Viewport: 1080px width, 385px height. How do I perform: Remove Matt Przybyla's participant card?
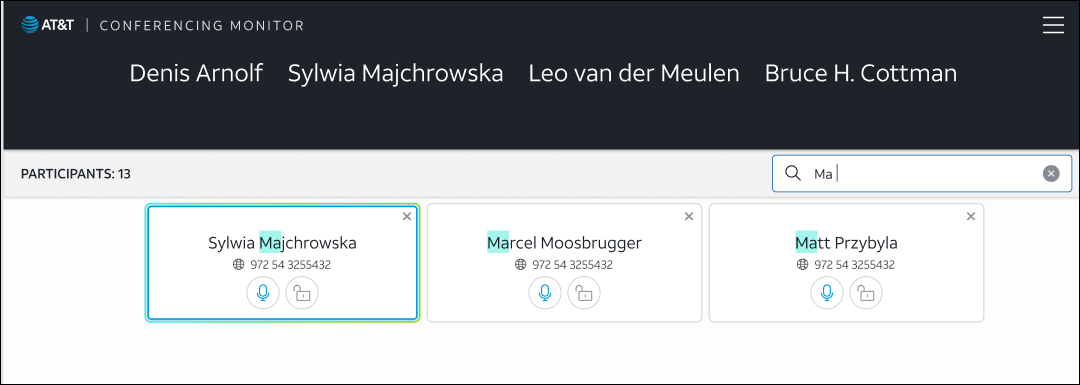pos(971,216)
